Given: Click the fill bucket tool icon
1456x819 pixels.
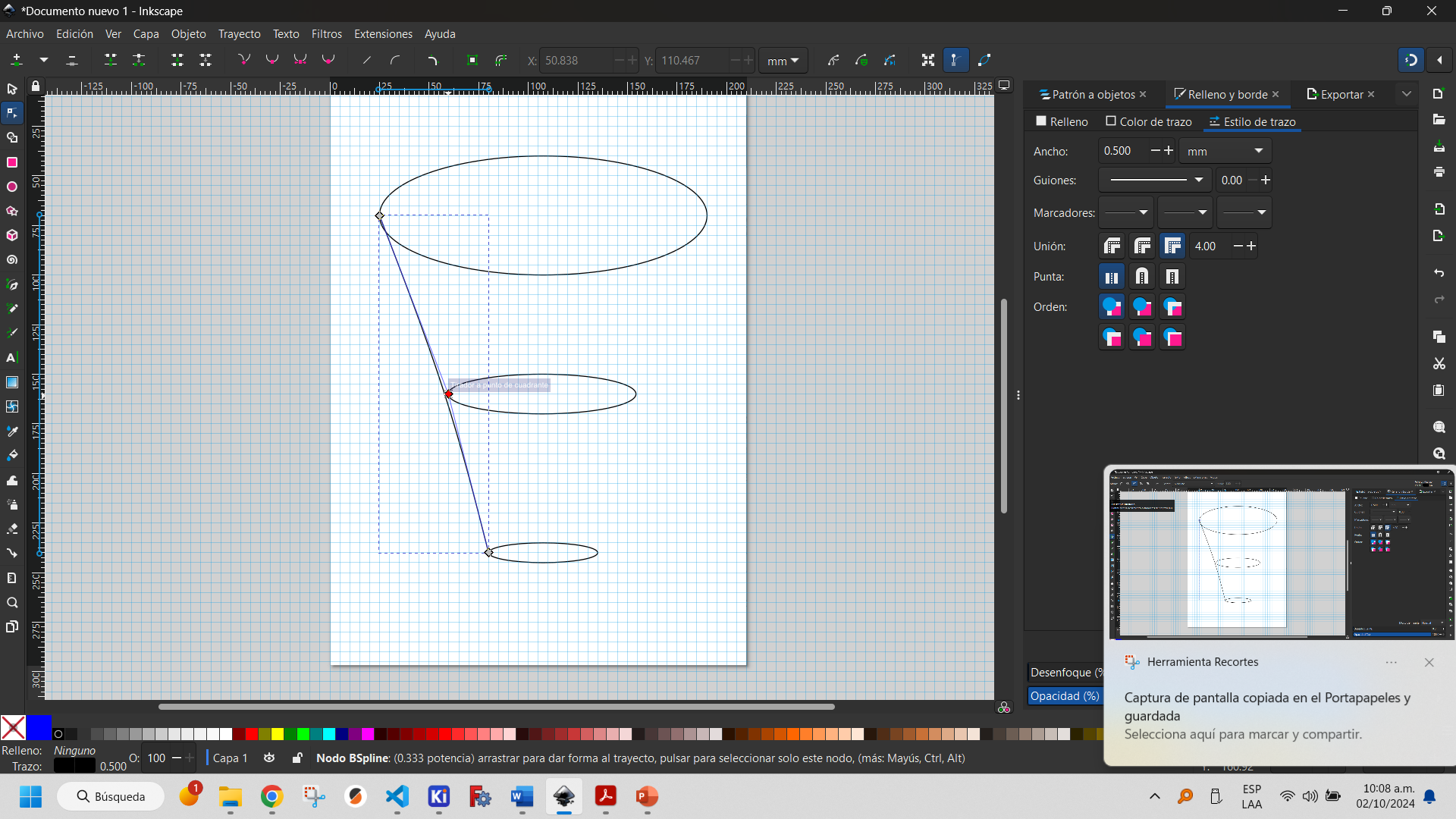Looking at the screenshot, I should click(x=12, y=455).
